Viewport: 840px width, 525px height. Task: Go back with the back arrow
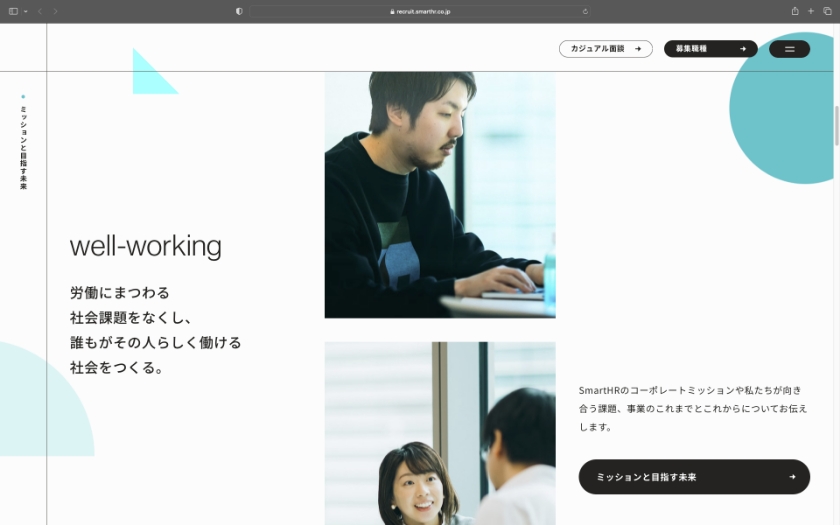point(40,11)
